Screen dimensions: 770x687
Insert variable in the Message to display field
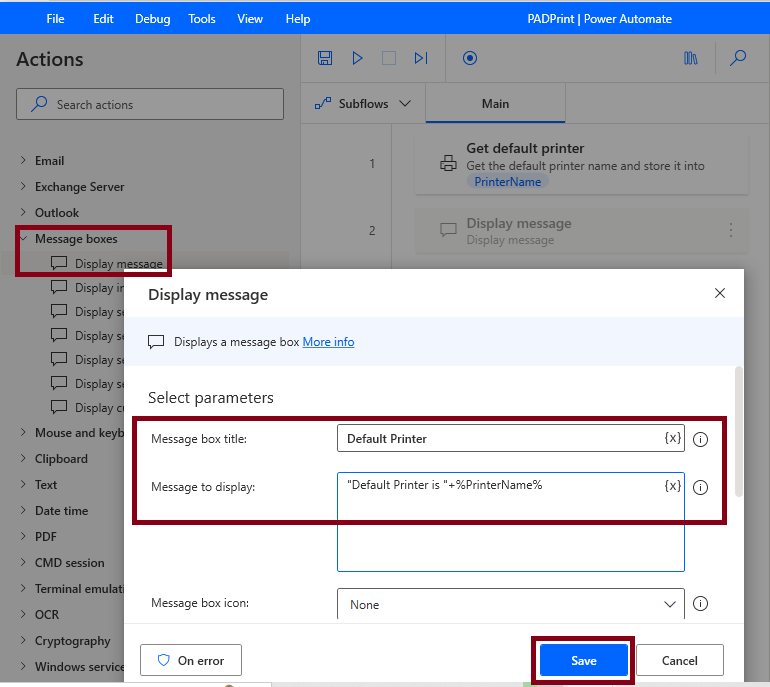(672, 485)
